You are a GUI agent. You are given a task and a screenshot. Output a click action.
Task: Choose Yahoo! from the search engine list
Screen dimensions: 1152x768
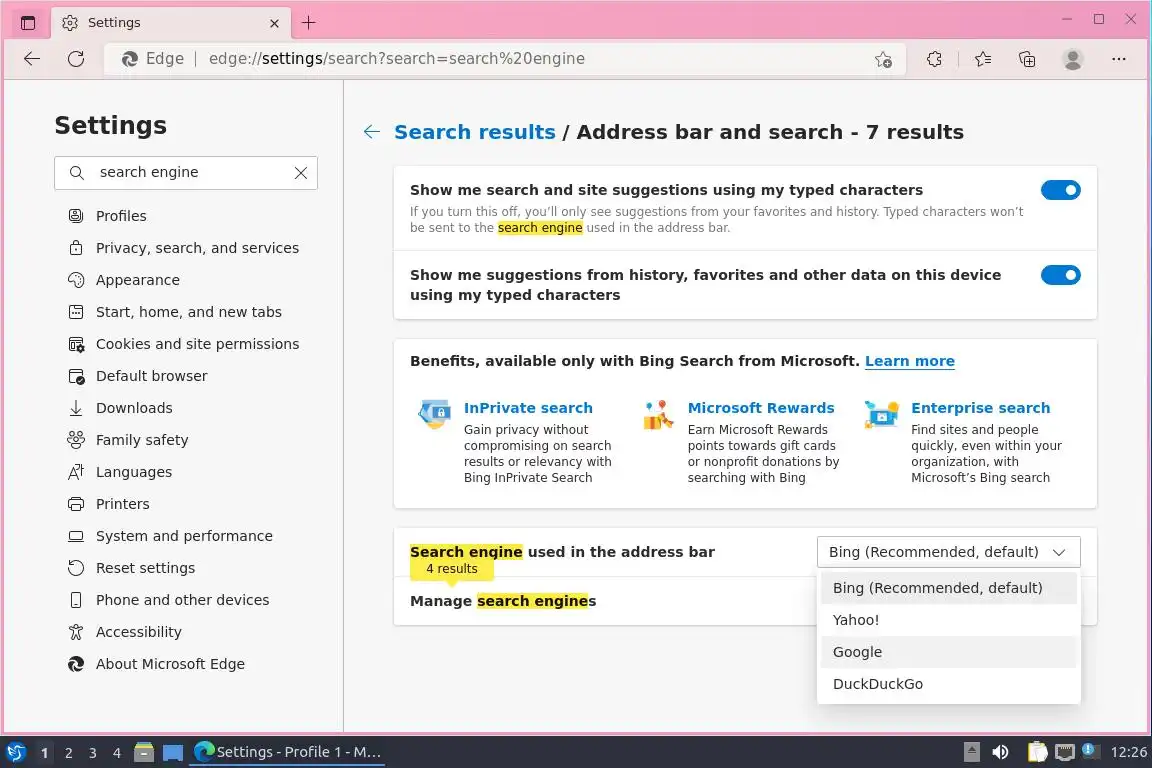click(948, 620)
